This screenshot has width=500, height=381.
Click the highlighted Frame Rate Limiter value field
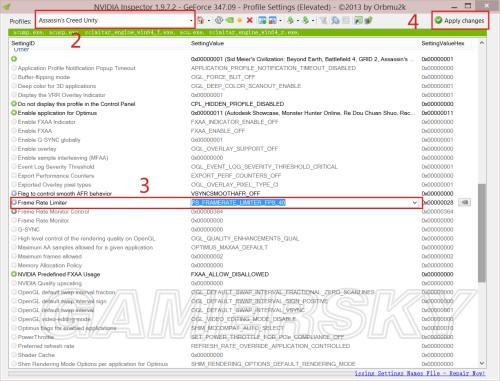tap(238, 203)
